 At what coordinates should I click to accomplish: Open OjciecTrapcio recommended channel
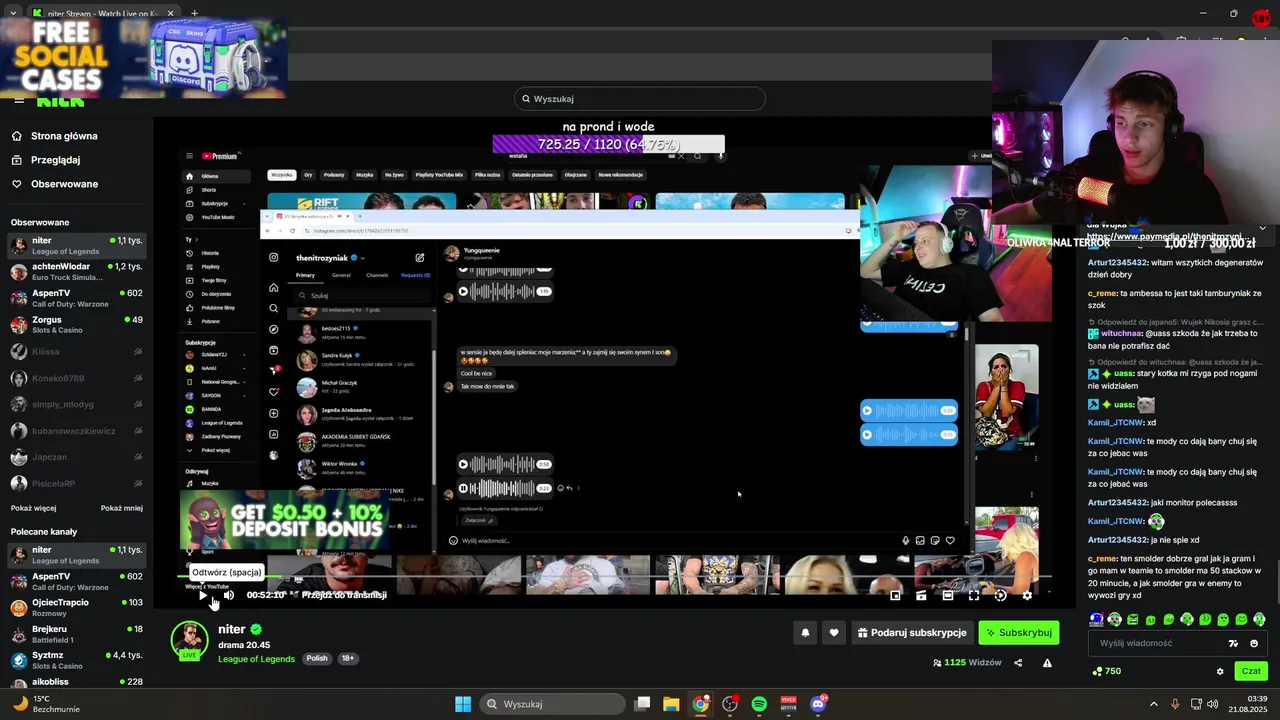point(76,608)
